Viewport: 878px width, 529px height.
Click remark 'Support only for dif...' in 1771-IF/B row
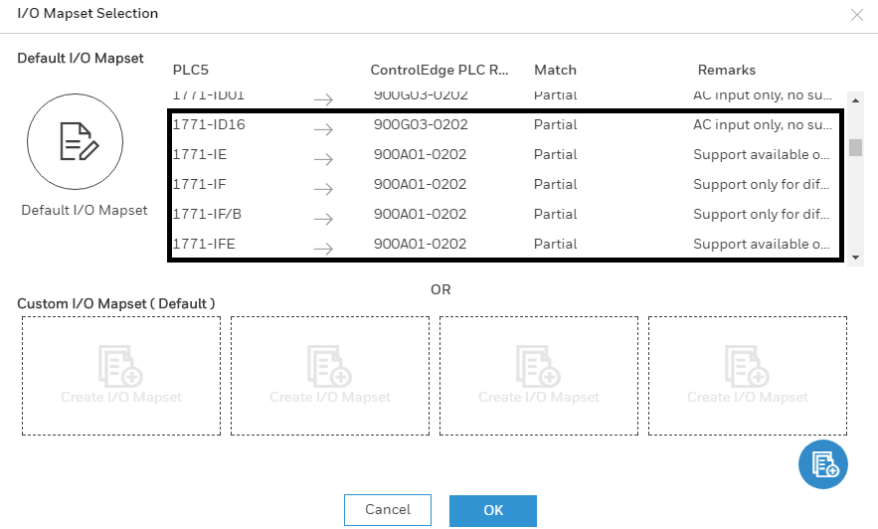(x=761, y=214)
